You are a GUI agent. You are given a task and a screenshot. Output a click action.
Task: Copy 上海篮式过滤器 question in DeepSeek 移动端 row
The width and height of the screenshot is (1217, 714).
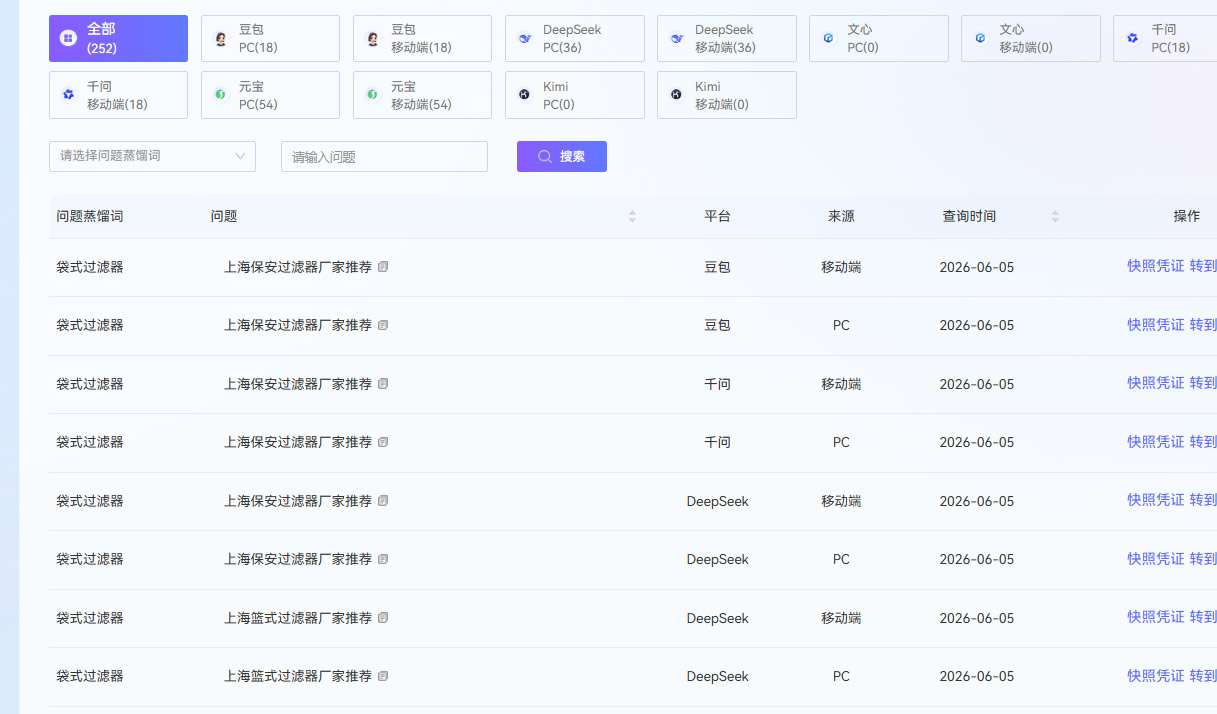383,618
